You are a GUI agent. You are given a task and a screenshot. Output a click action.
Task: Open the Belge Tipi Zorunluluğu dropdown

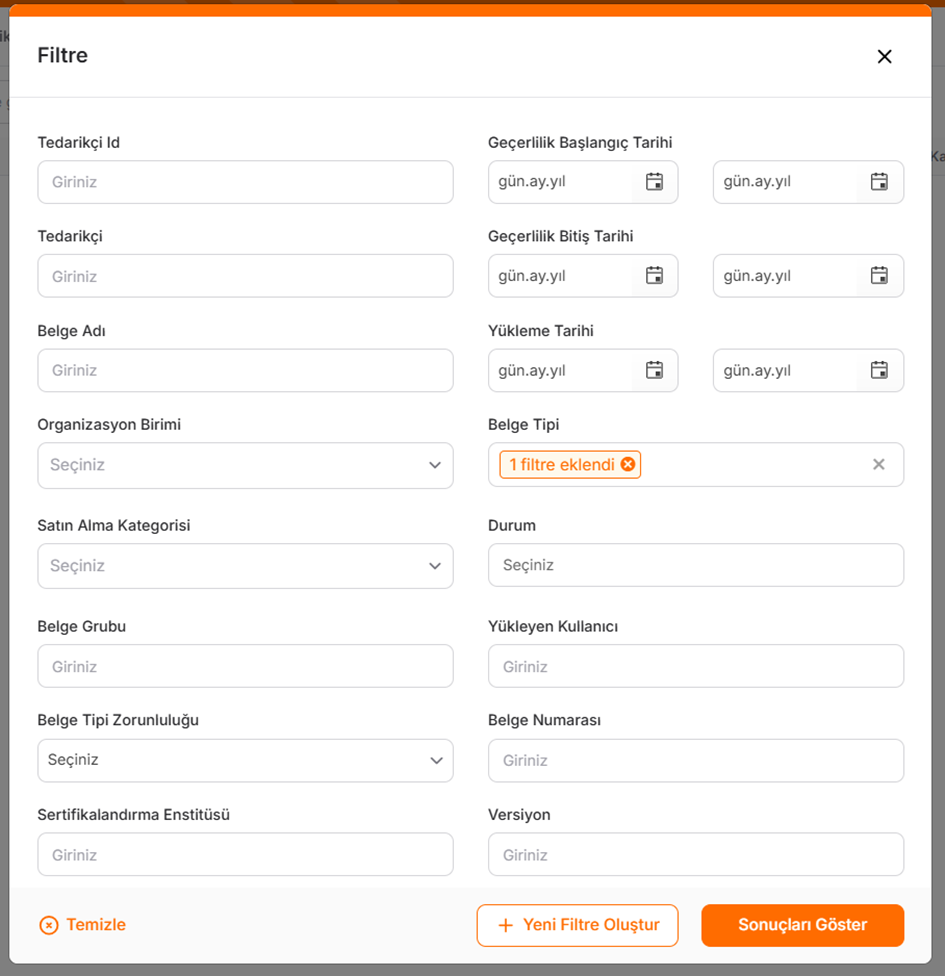click(245, 760)
